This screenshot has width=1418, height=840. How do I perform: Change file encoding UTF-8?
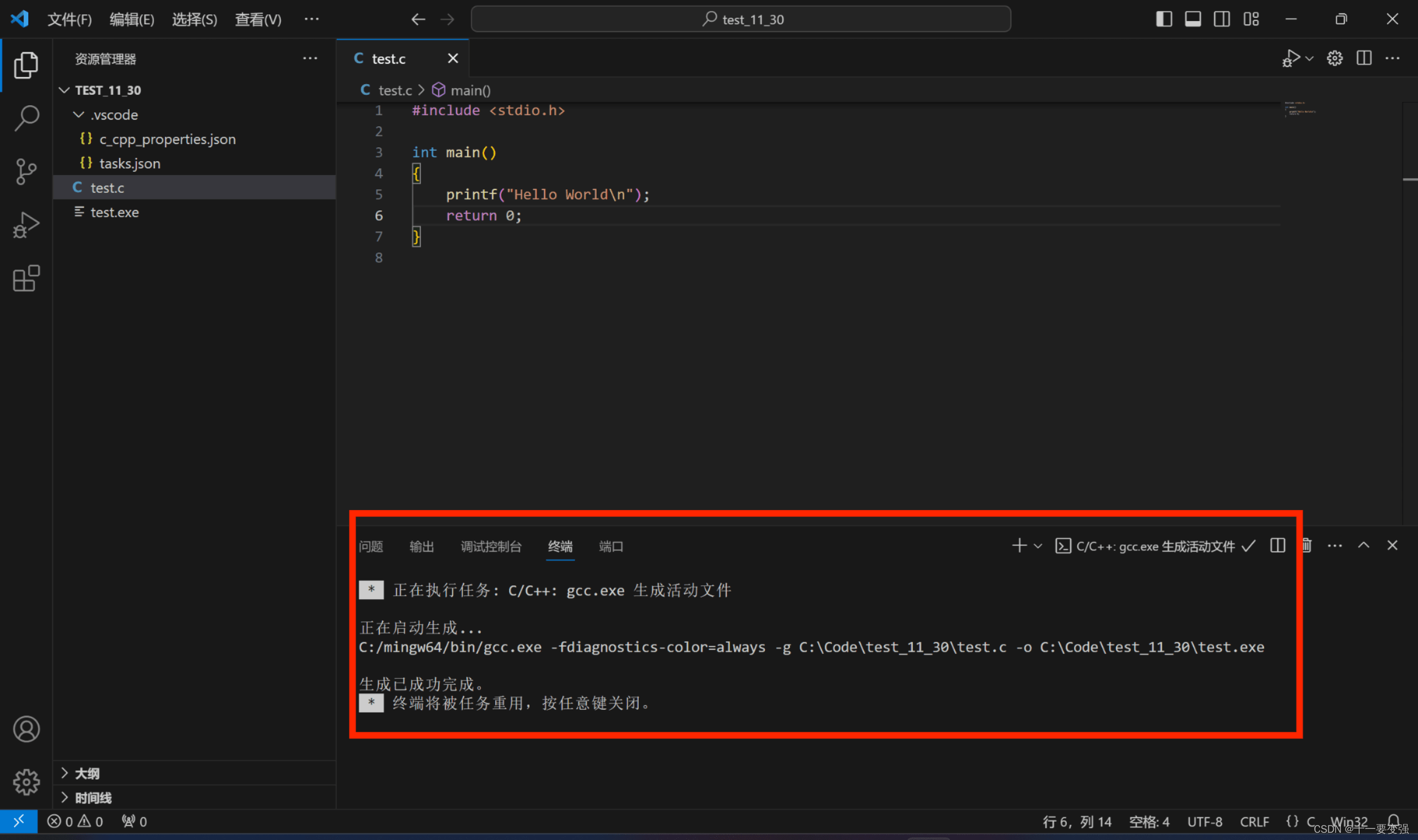(1205, 821)
